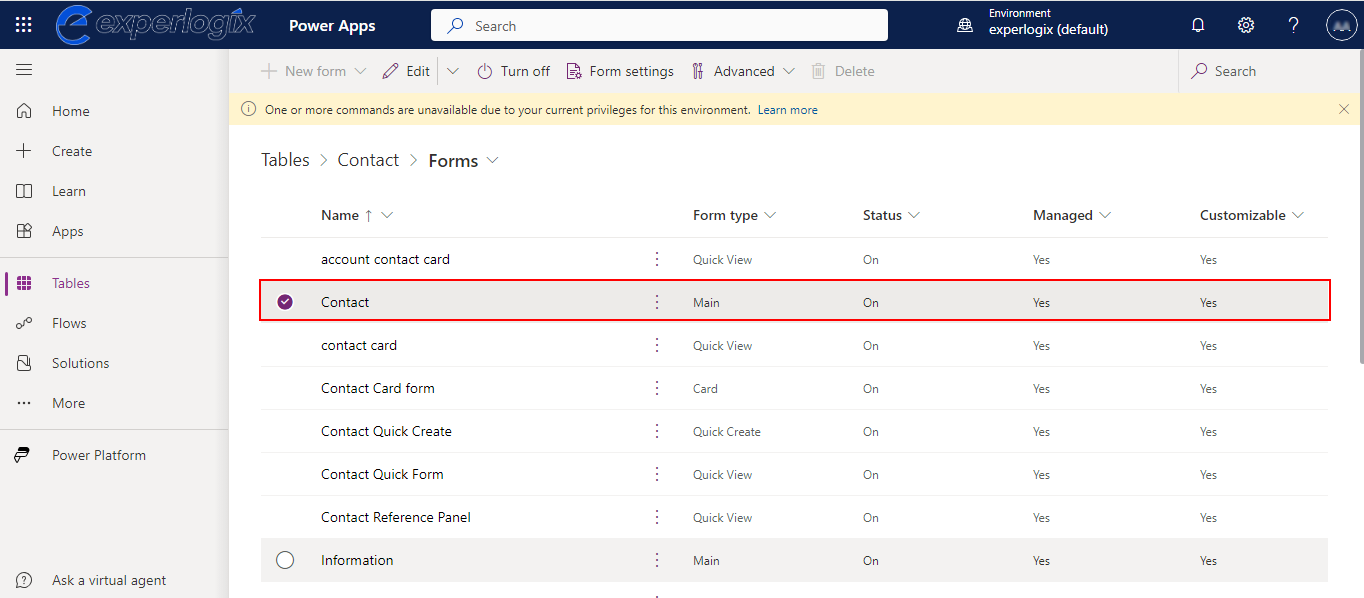Open the account contact card form

click(385, 259)
